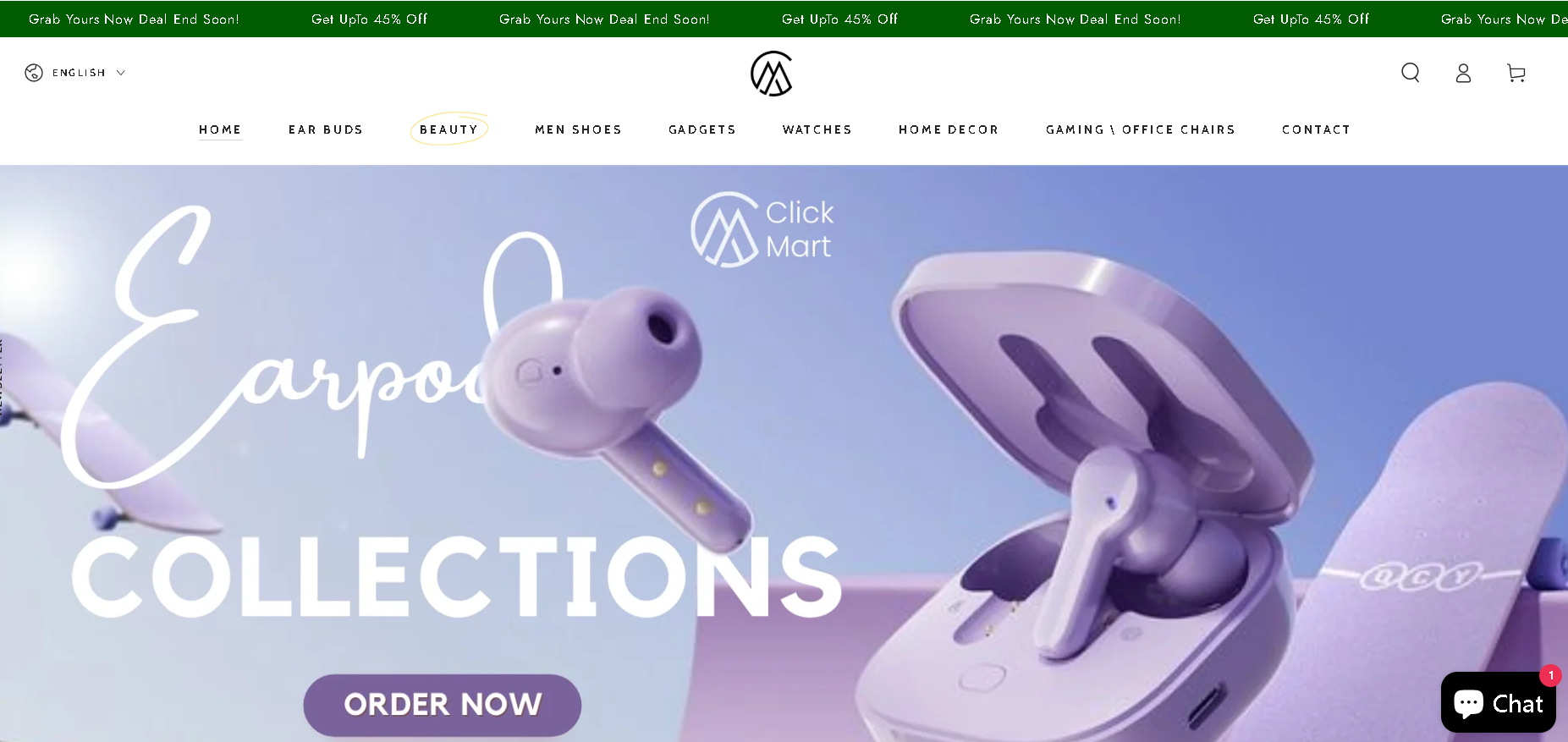The height and width of the screenshot is (742, 1568).
Task: Click the globe language icon
Action: click(x=34, y=73)
